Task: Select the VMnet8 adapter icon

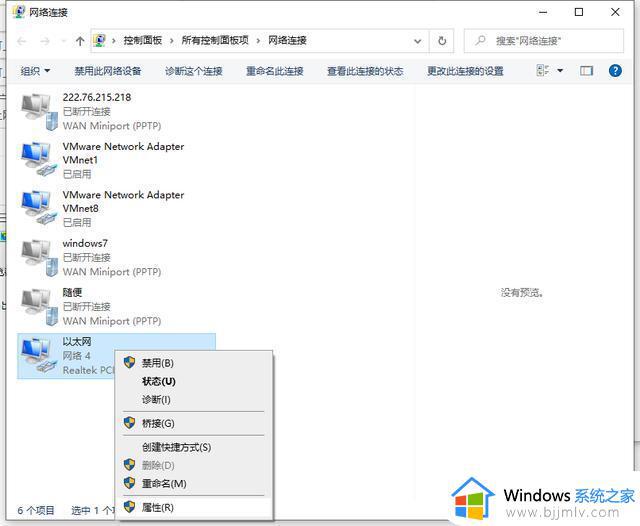Action: [x=39, y=208]
